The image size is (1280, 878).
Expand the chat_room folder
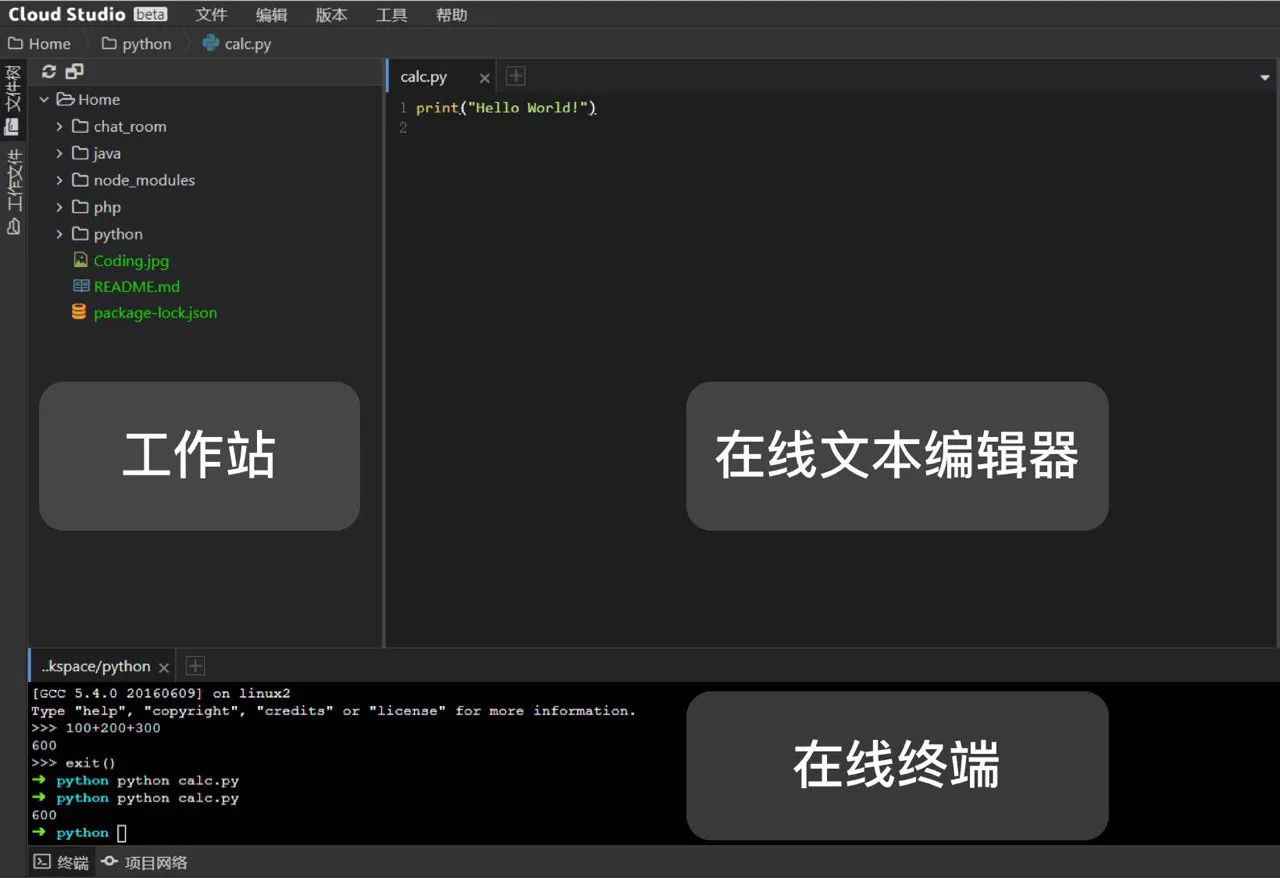60,127
